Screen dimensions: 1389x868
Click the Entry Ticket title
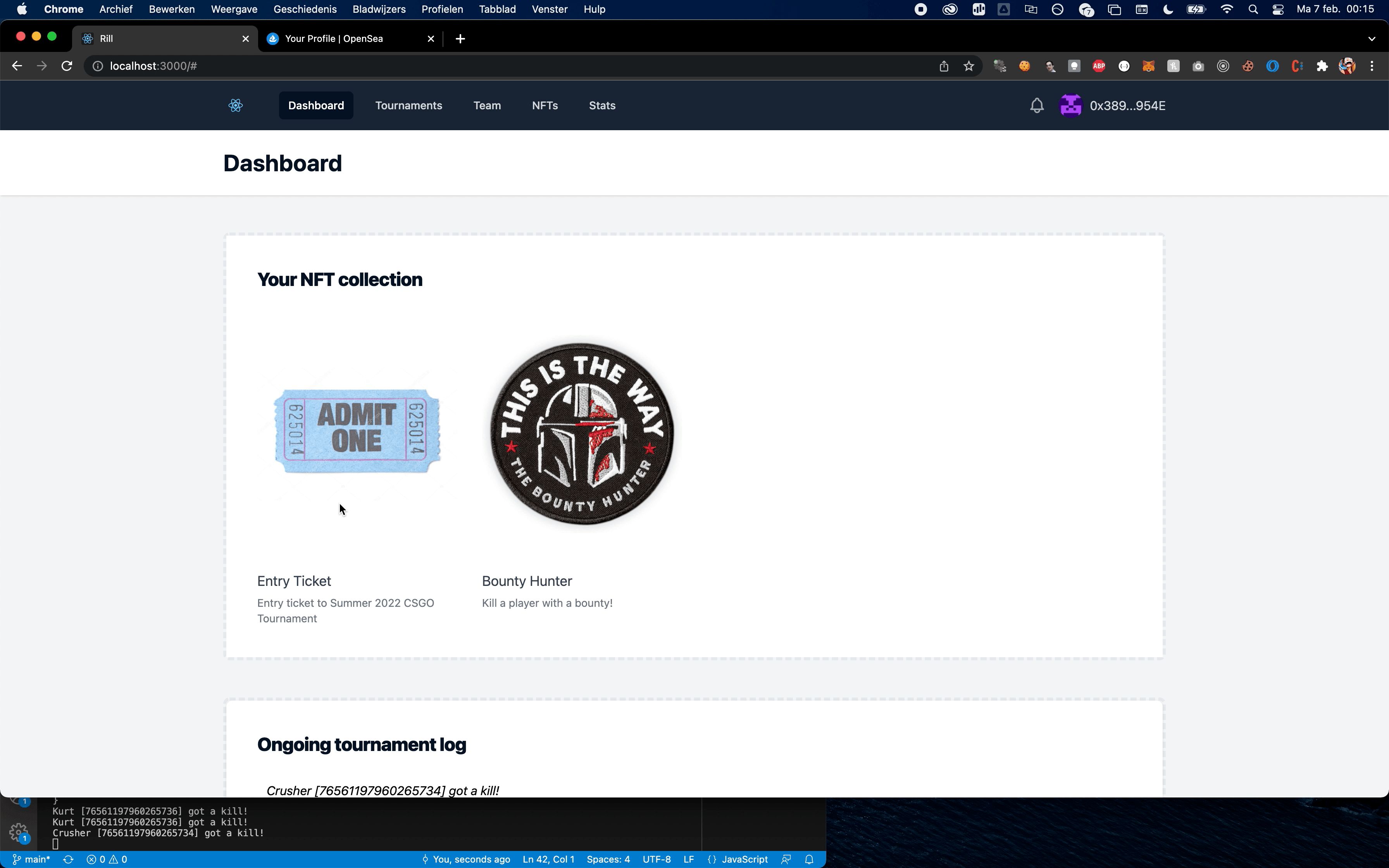pos(294,581)
